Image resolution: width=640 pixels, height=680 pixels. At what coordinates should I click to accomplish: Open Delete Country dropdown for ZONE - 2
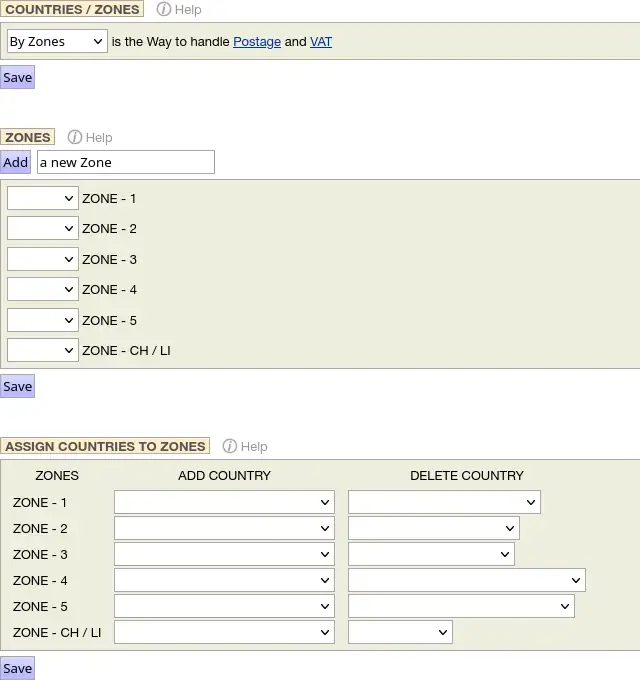click(433, 528)
